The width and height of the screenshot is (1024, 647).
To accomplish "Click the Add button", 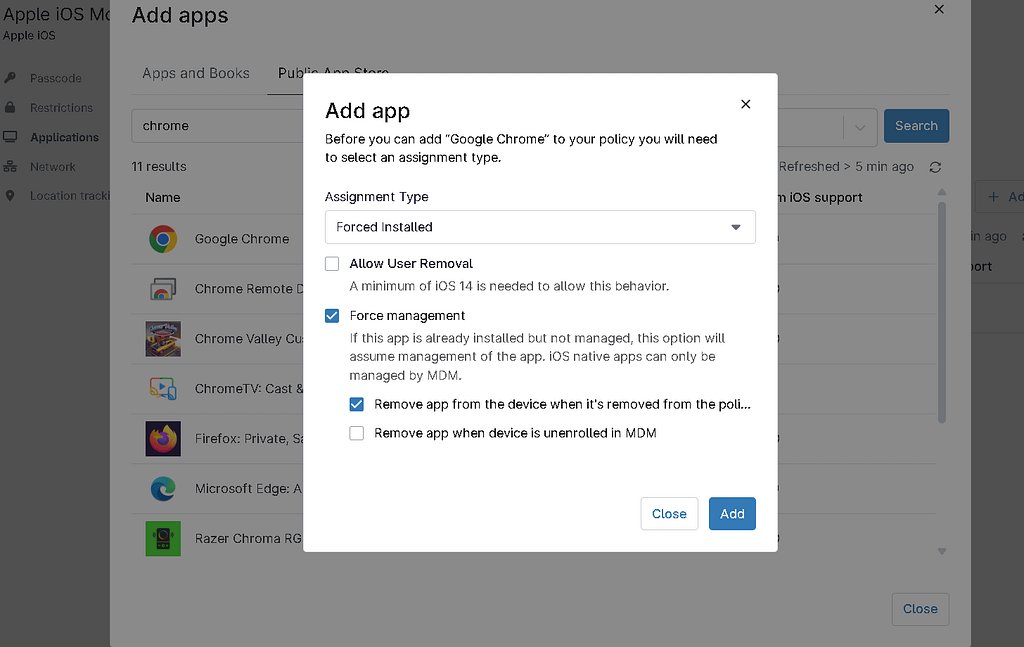I will (732, 513).
